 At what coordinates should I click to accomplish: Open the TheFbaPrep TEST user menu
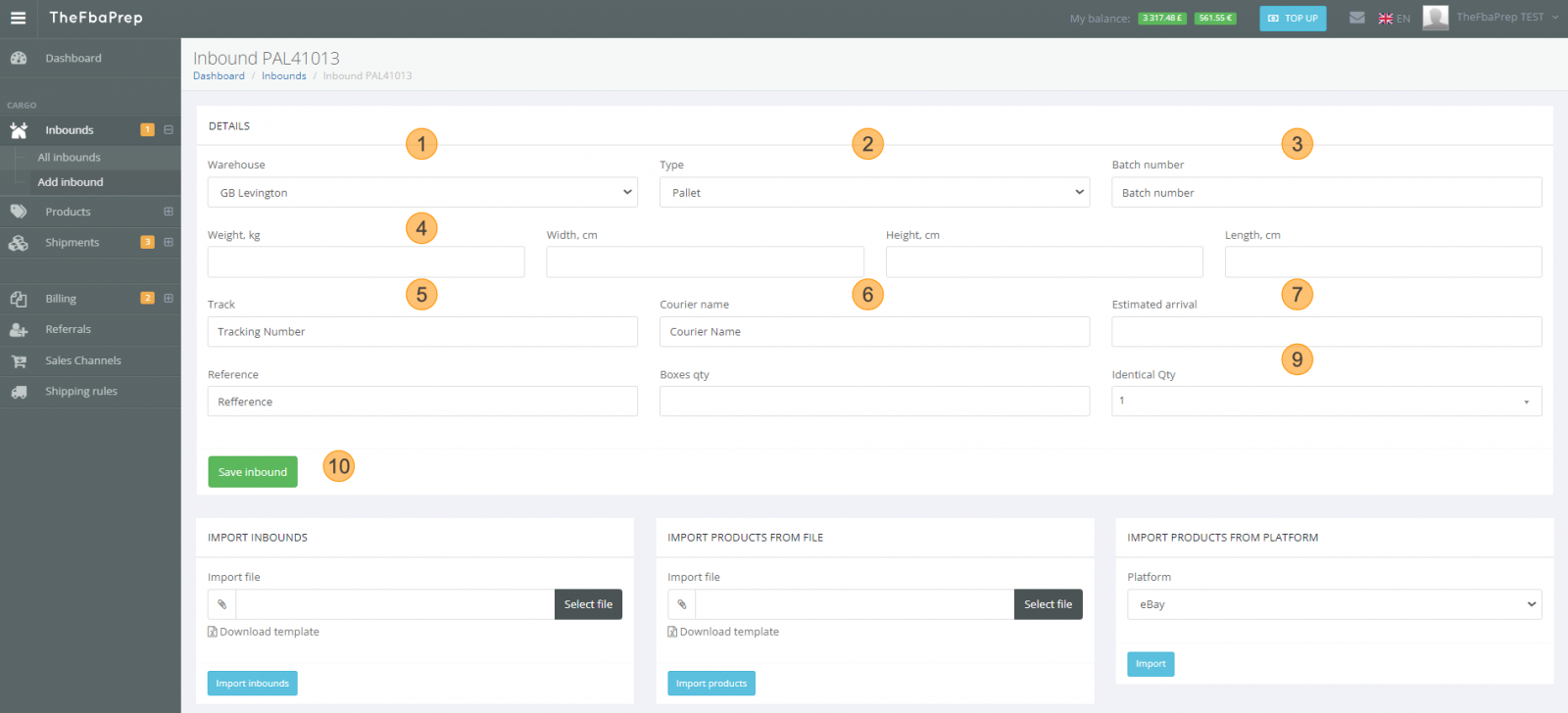click(x=1505, y=18)
